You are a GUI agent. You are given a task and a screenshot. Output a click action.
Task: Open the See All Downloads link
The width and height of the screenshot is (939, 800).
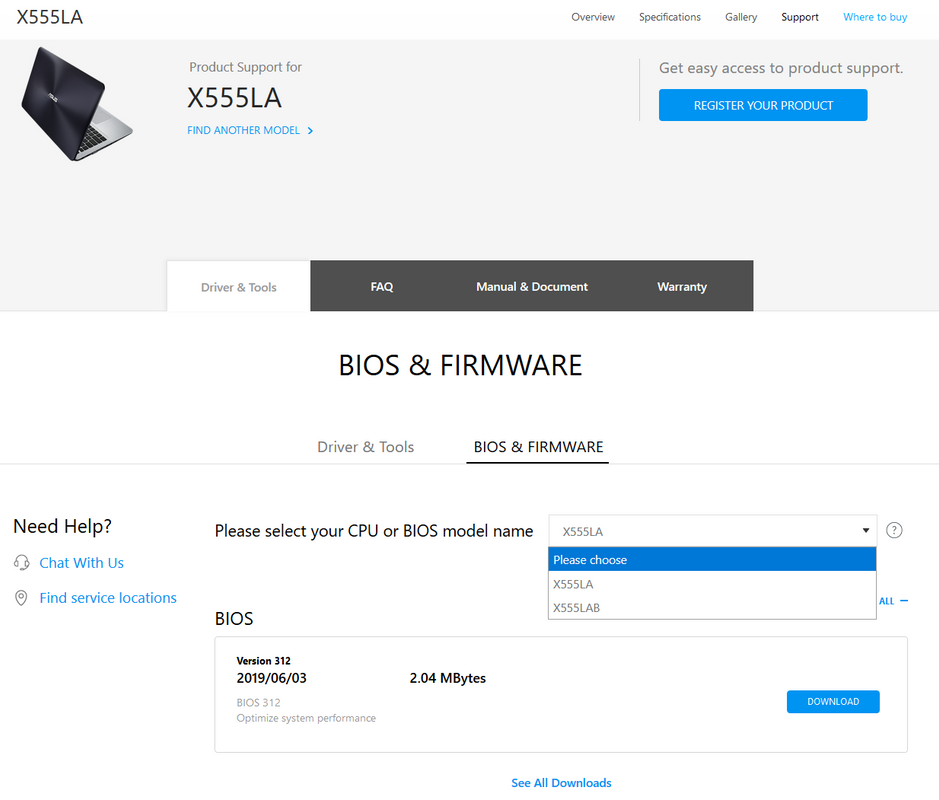coord(561,783)
